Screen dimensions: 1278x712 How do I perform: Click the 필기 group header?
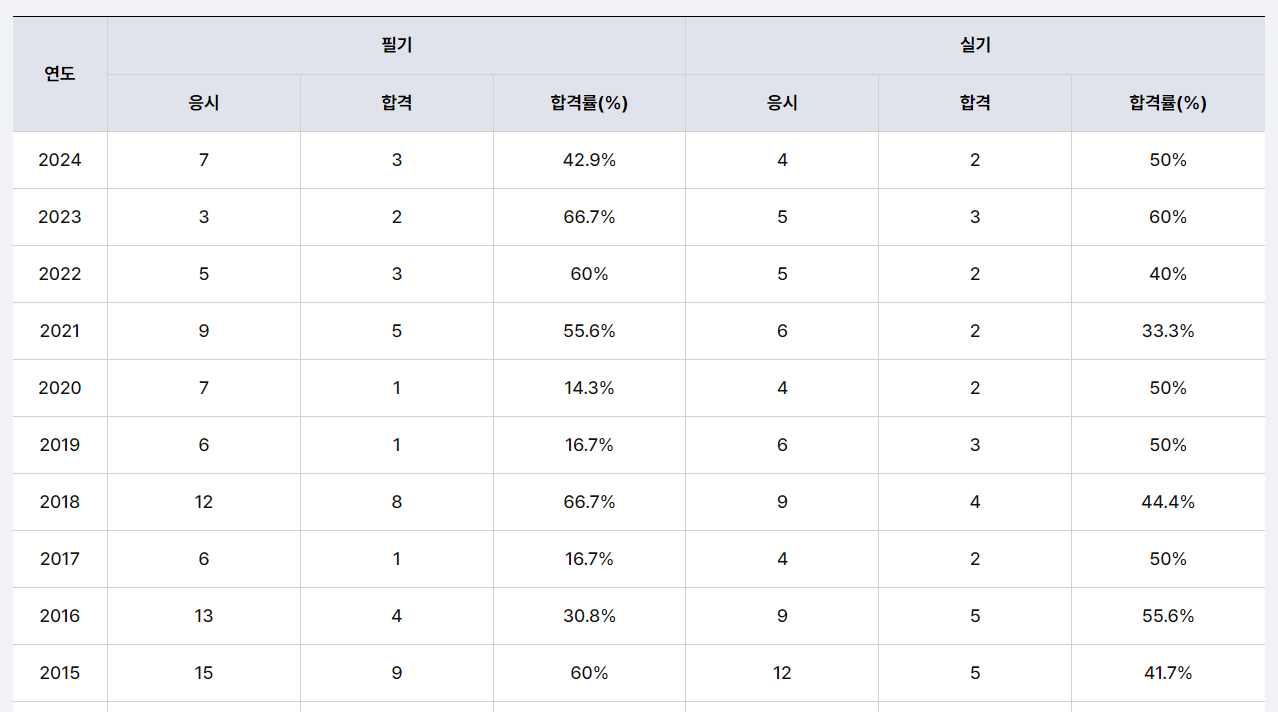tap(396, 45)
